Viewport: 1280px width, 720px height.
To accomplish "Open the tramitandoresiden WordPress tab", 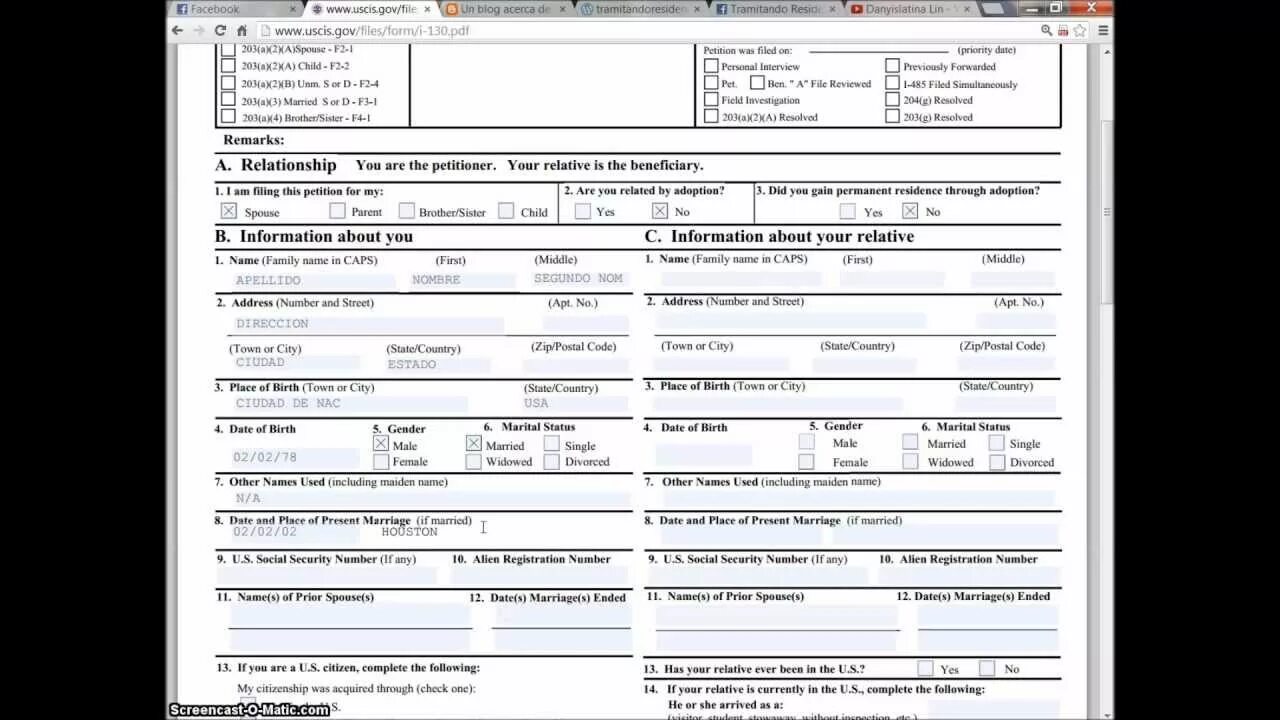I will pyautogui.click(x=641, y=9).
